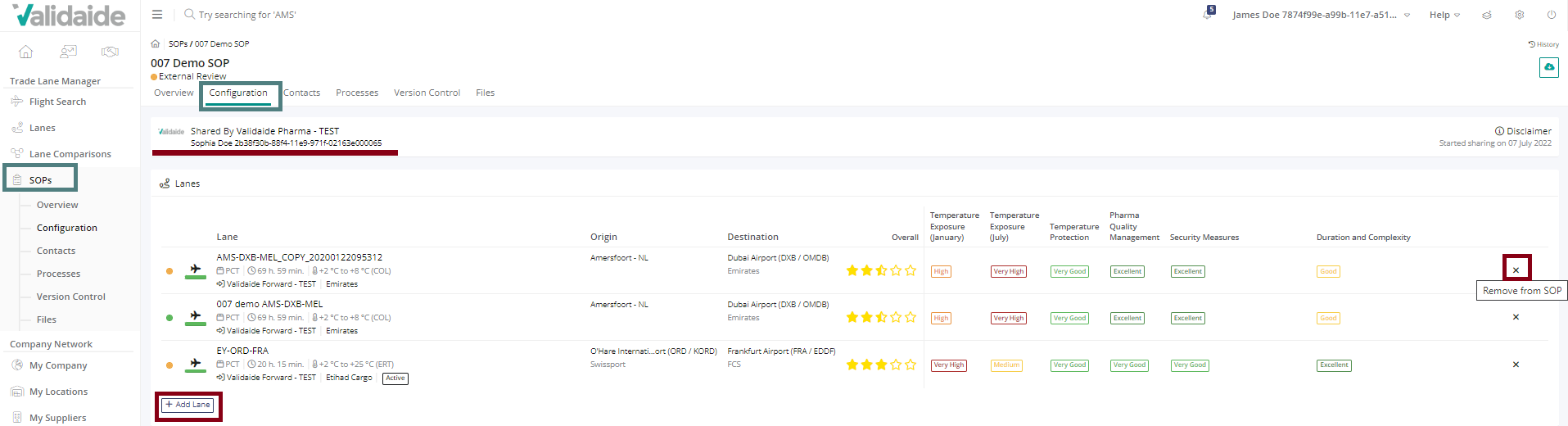Image resolution: width=1568 pixels, height=426 pixels.
Task: Open Flight Search in sidebar
Action: point(57,102)
